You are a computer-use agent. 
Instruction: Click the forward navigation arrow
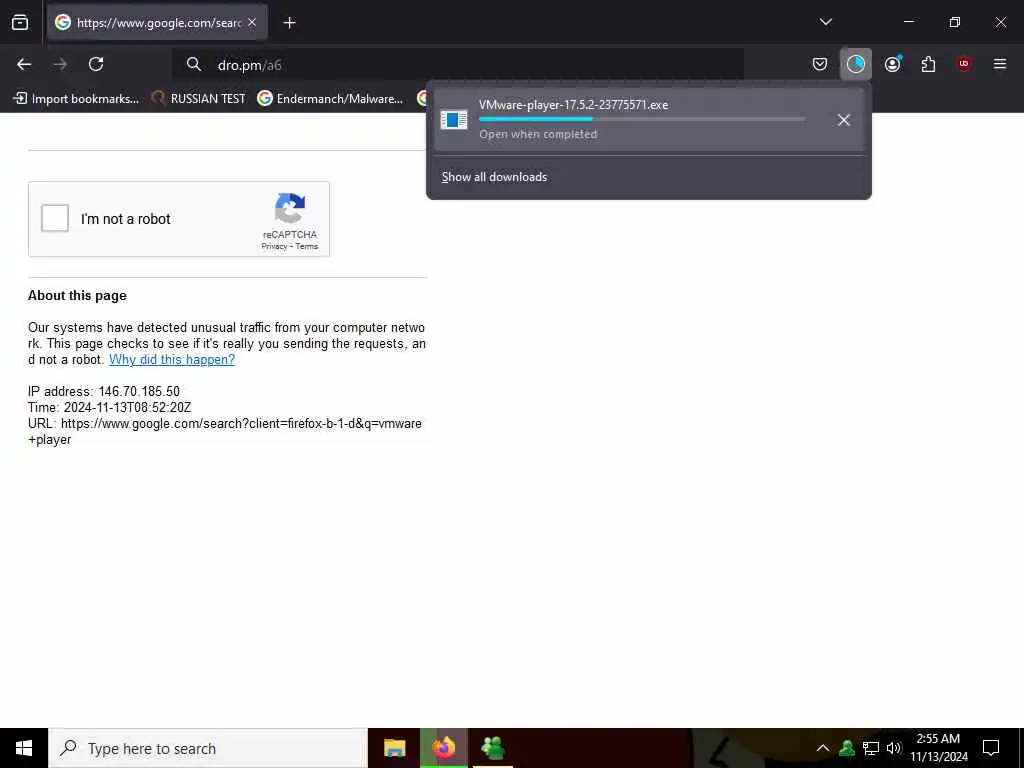click(x=60, y=64)
